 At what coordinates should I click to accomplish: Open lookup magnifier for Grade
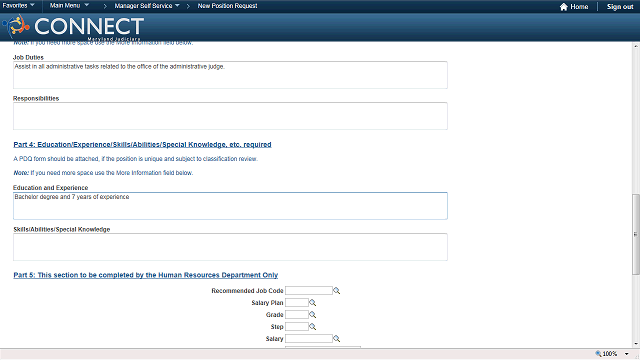tap(313, 315)
